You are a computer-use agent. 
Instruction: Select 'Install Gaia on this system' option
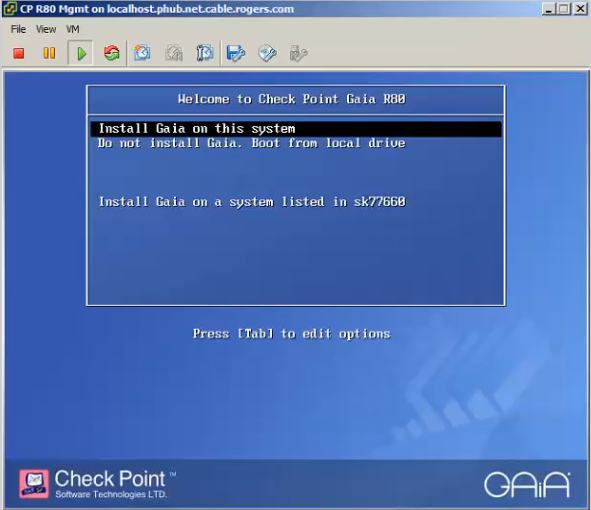point(296,129)
